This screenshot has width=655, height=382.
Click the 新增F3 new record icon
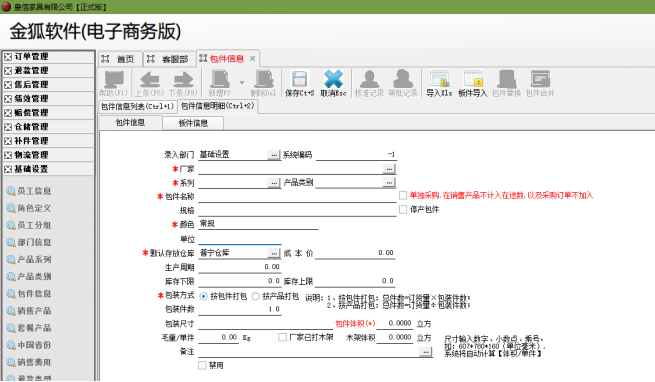click(220, 84)
